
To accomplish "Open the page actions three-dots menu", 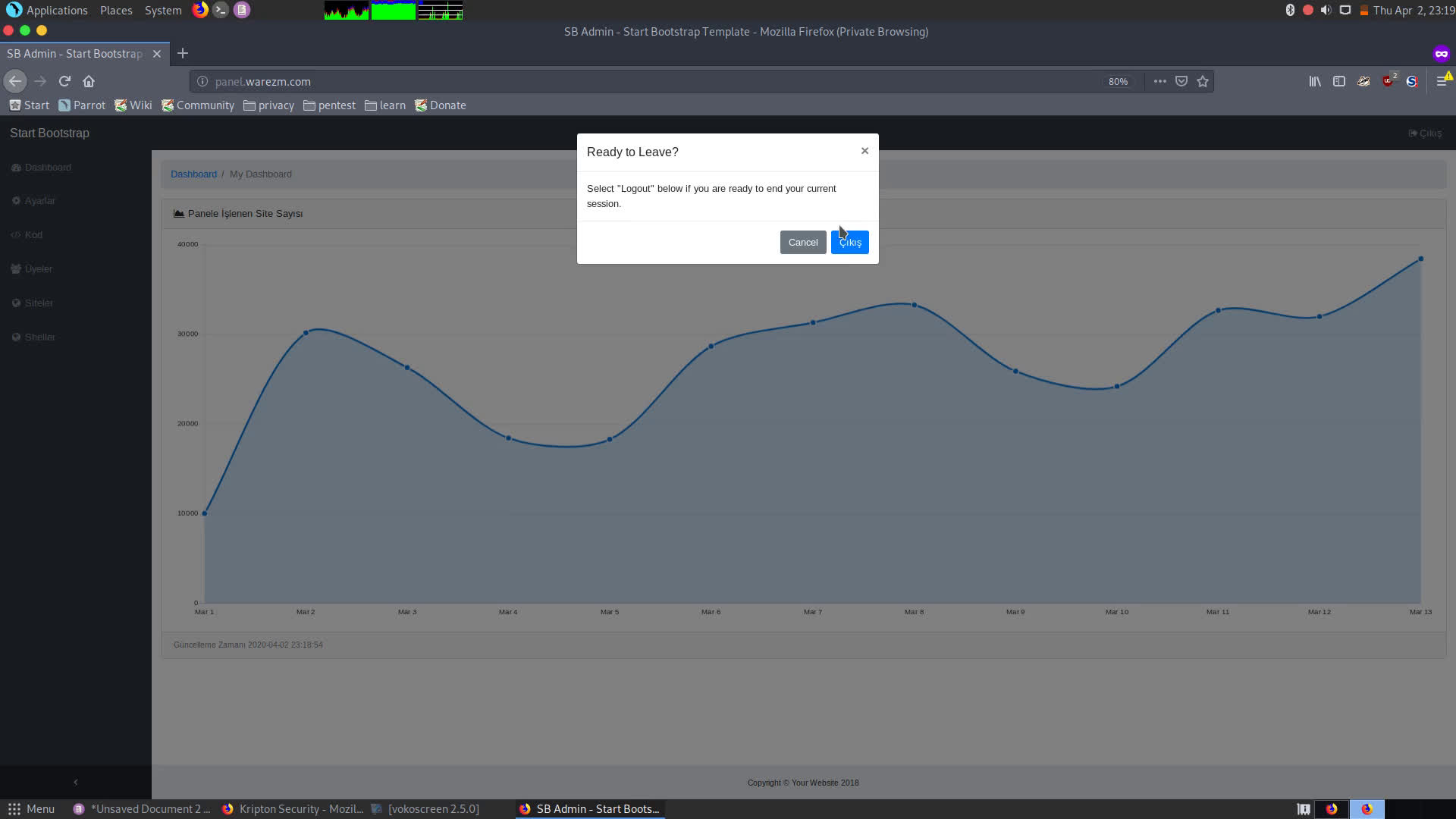I will click(1159, 81).
